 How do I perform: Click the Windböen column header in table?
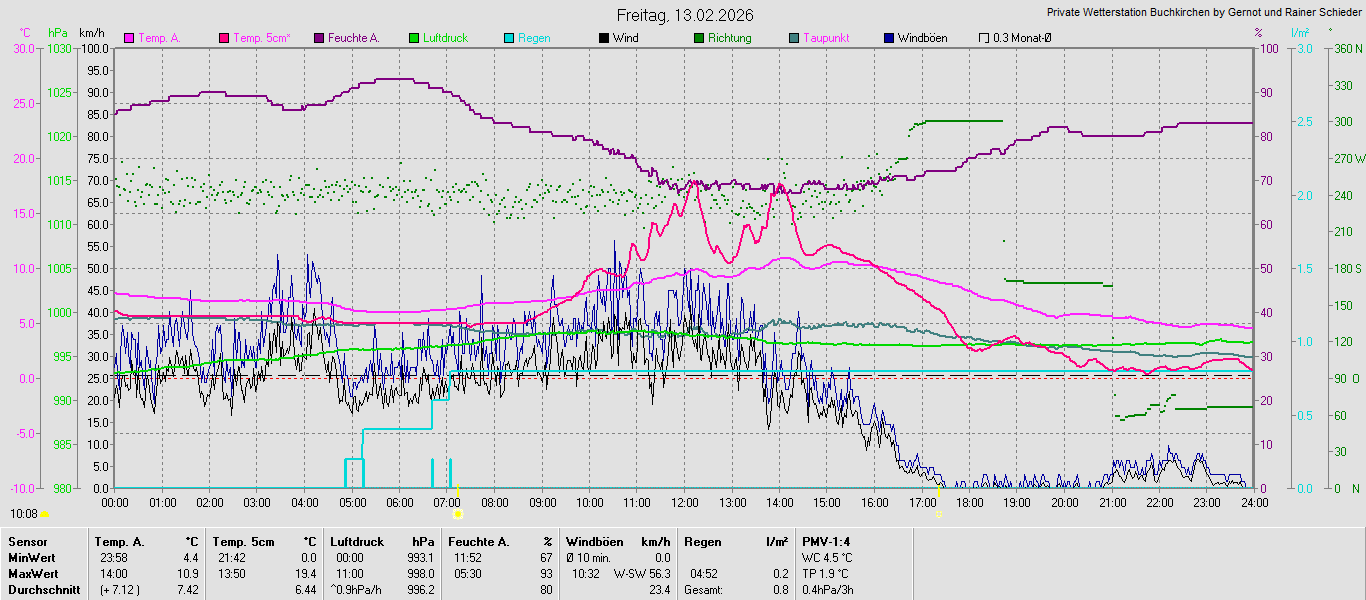[x=596, y=542]
